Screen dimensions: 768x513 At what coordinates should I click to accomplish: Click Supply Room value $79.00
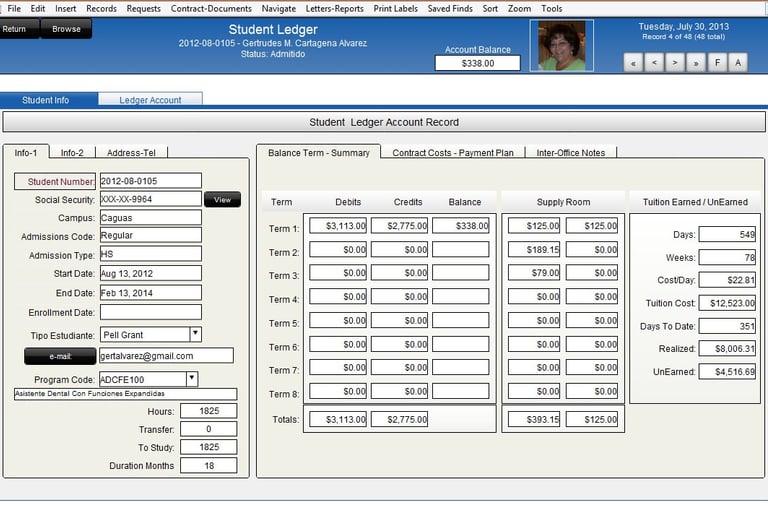(534, 272)
